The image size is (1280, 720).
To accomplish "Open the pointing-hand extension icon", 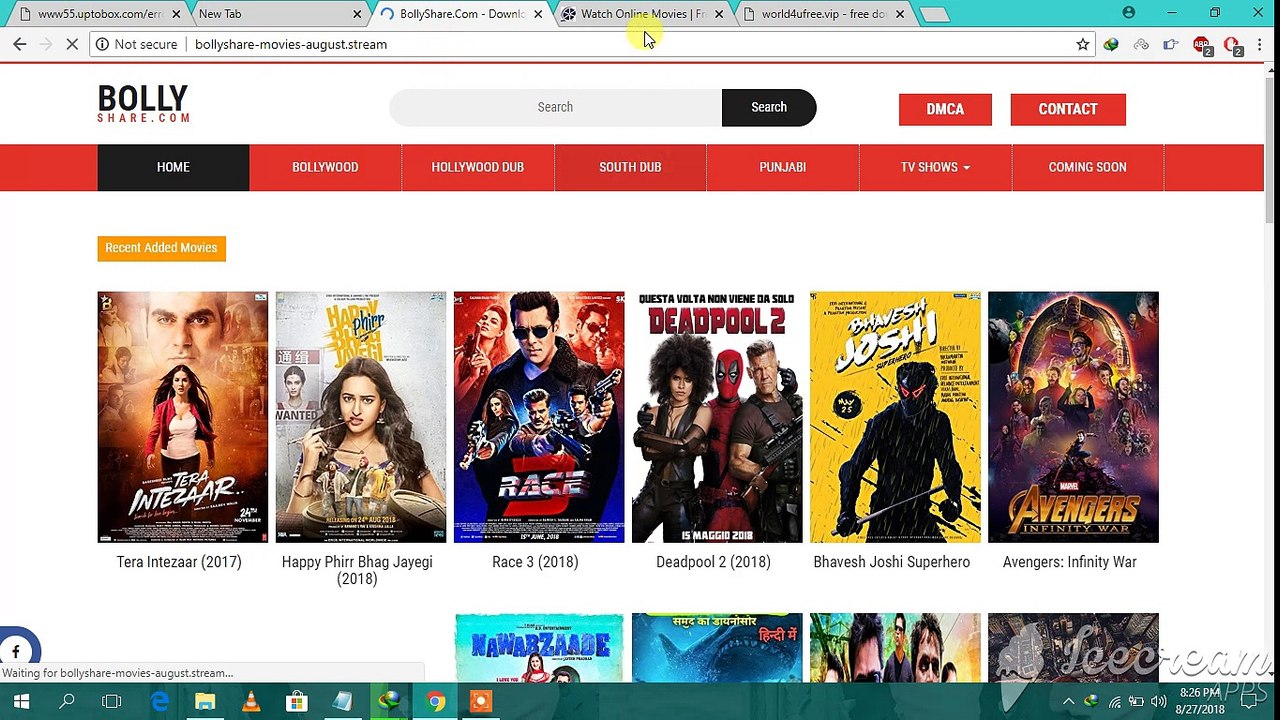I will (1171, 44).
